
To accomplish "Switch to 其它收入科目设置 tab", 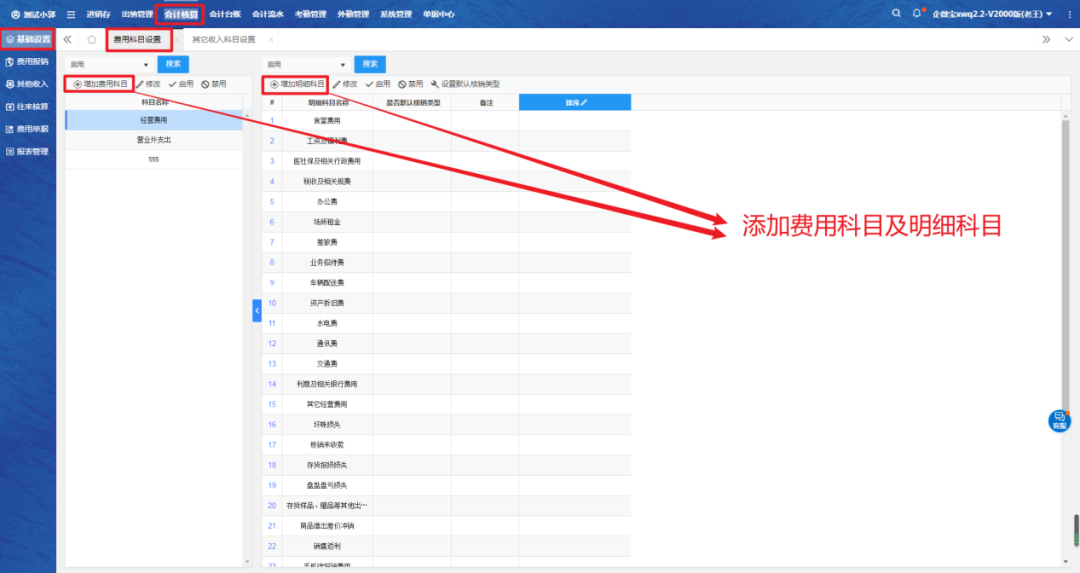I will click(224, 40).
